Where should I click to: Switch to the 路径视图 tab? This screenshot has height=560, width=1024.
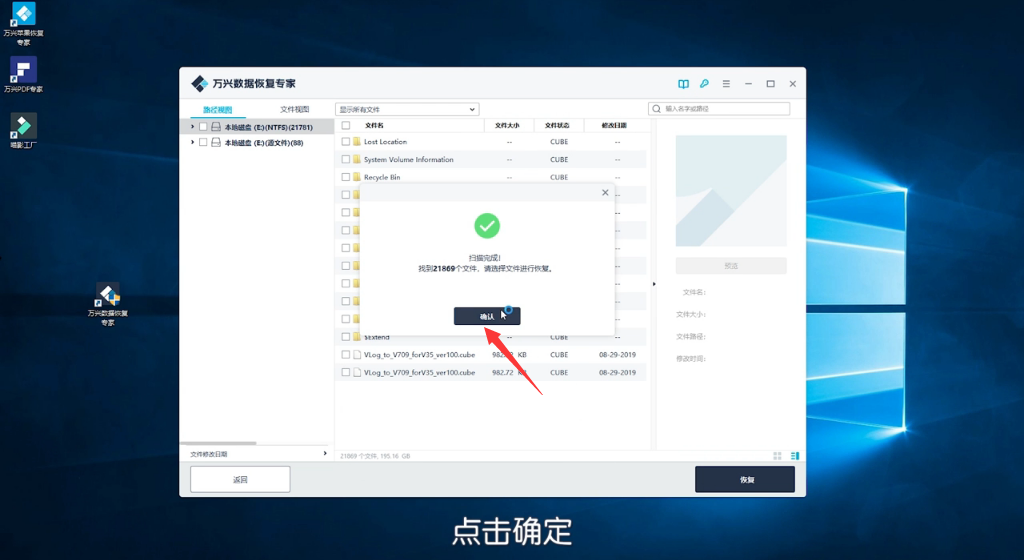pos(217,110)
